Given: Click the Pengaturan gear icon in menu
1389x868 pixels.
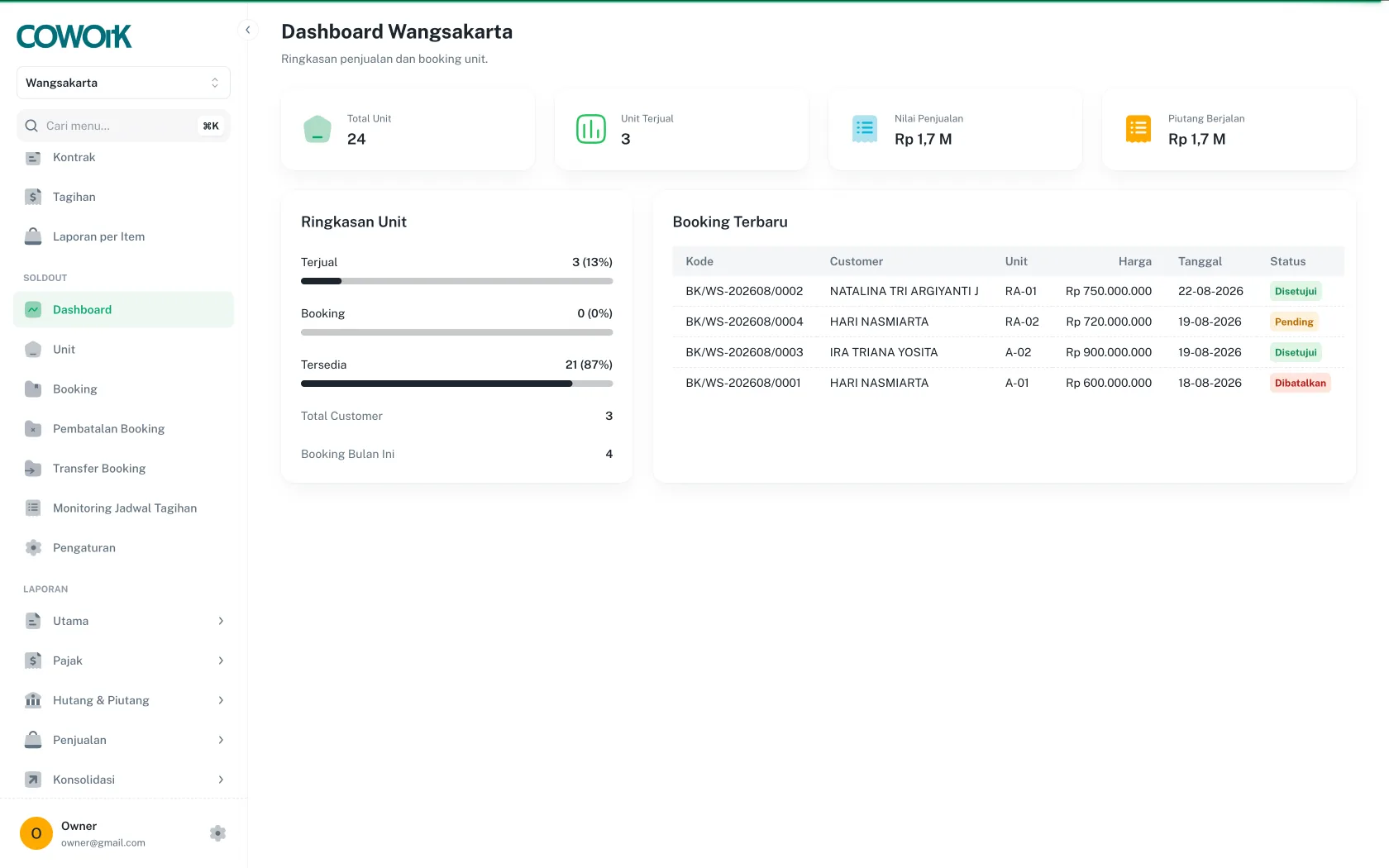Looking at the screenshot, I should click(33, 547).
